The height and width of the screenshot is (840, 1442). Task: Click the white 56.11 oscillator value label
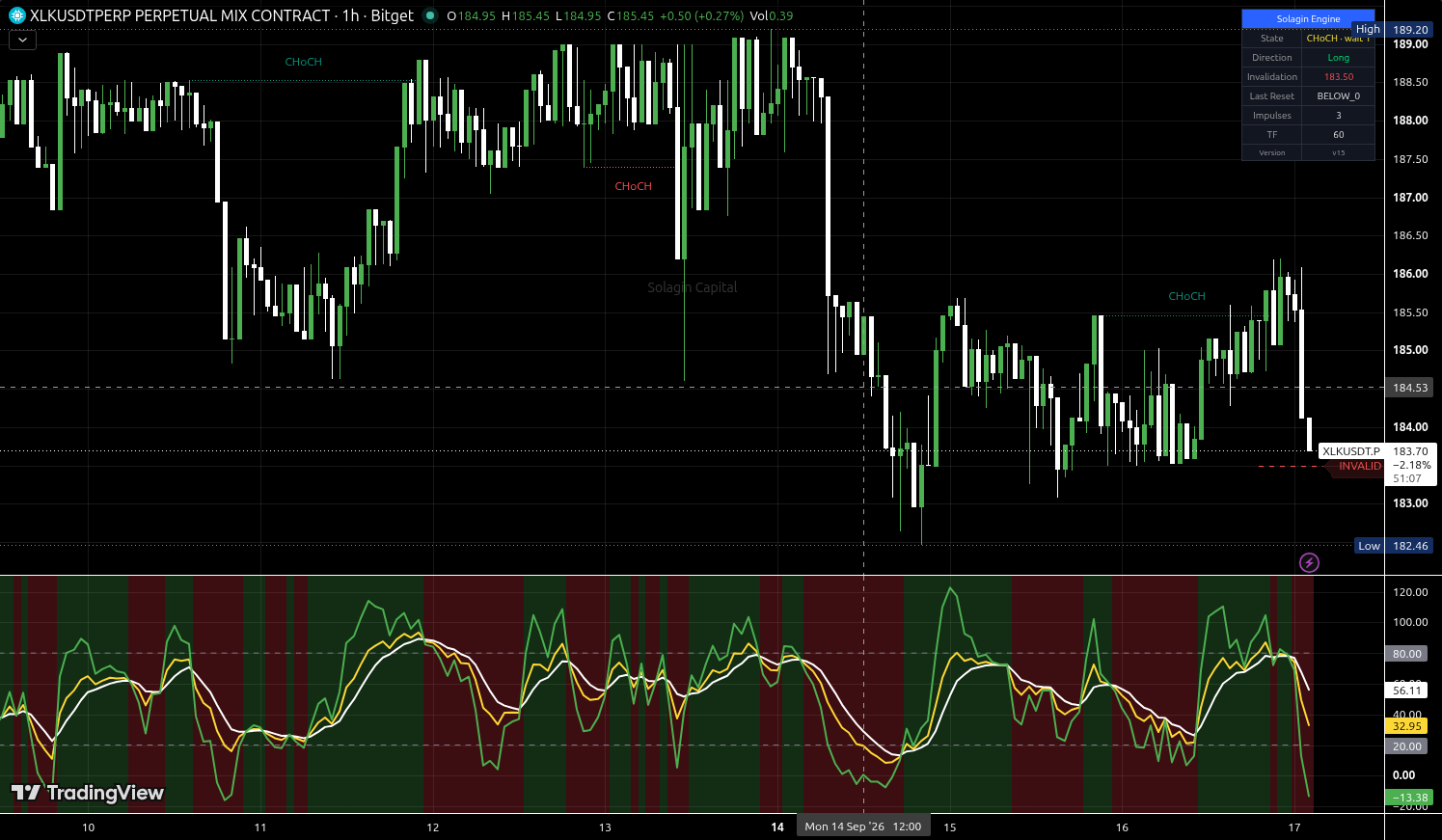click(x=1407, y=691)
